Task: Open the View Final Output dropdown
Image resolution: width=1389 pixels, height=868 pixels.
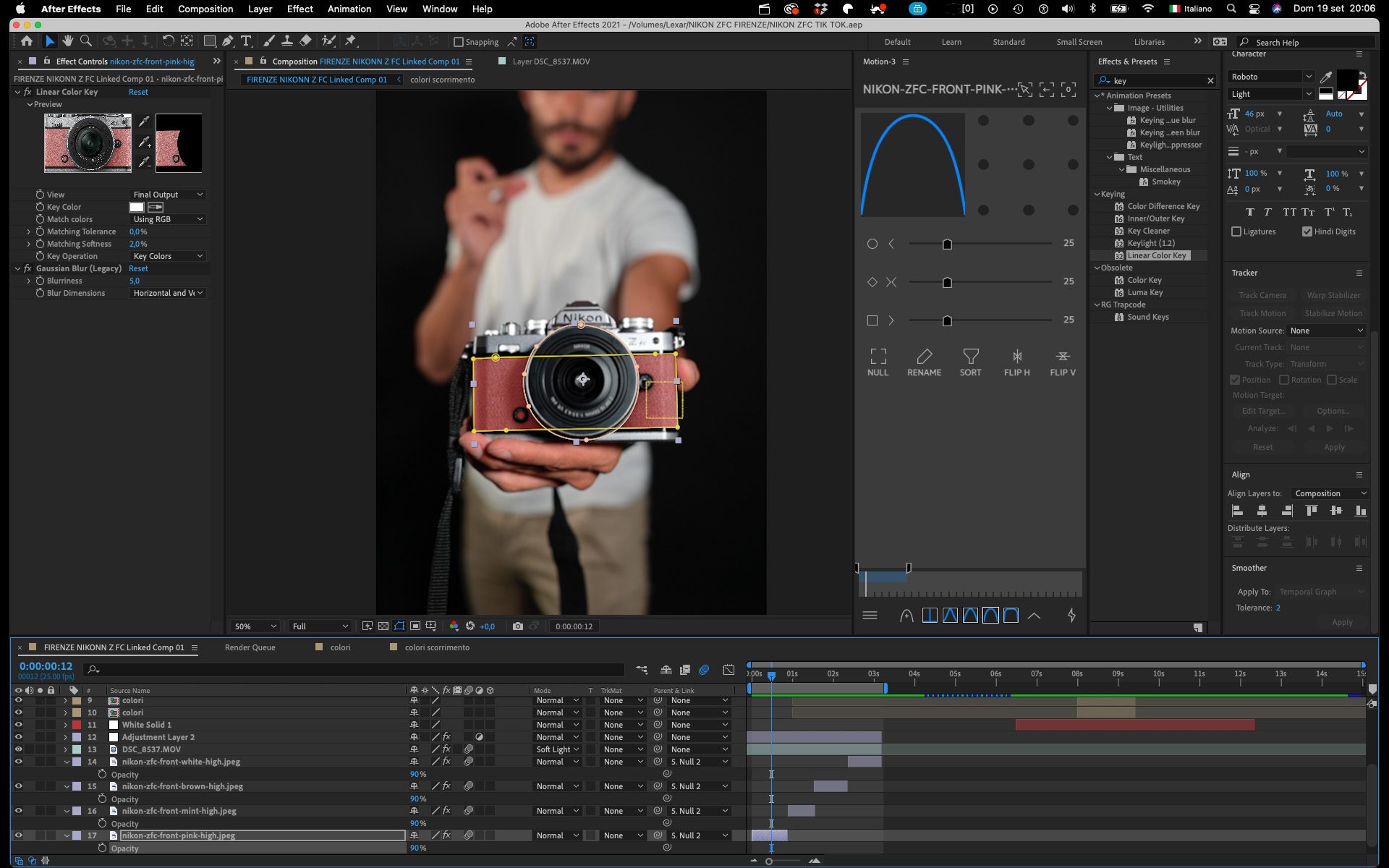Action: pyautogui.click(x=168, y=195)
